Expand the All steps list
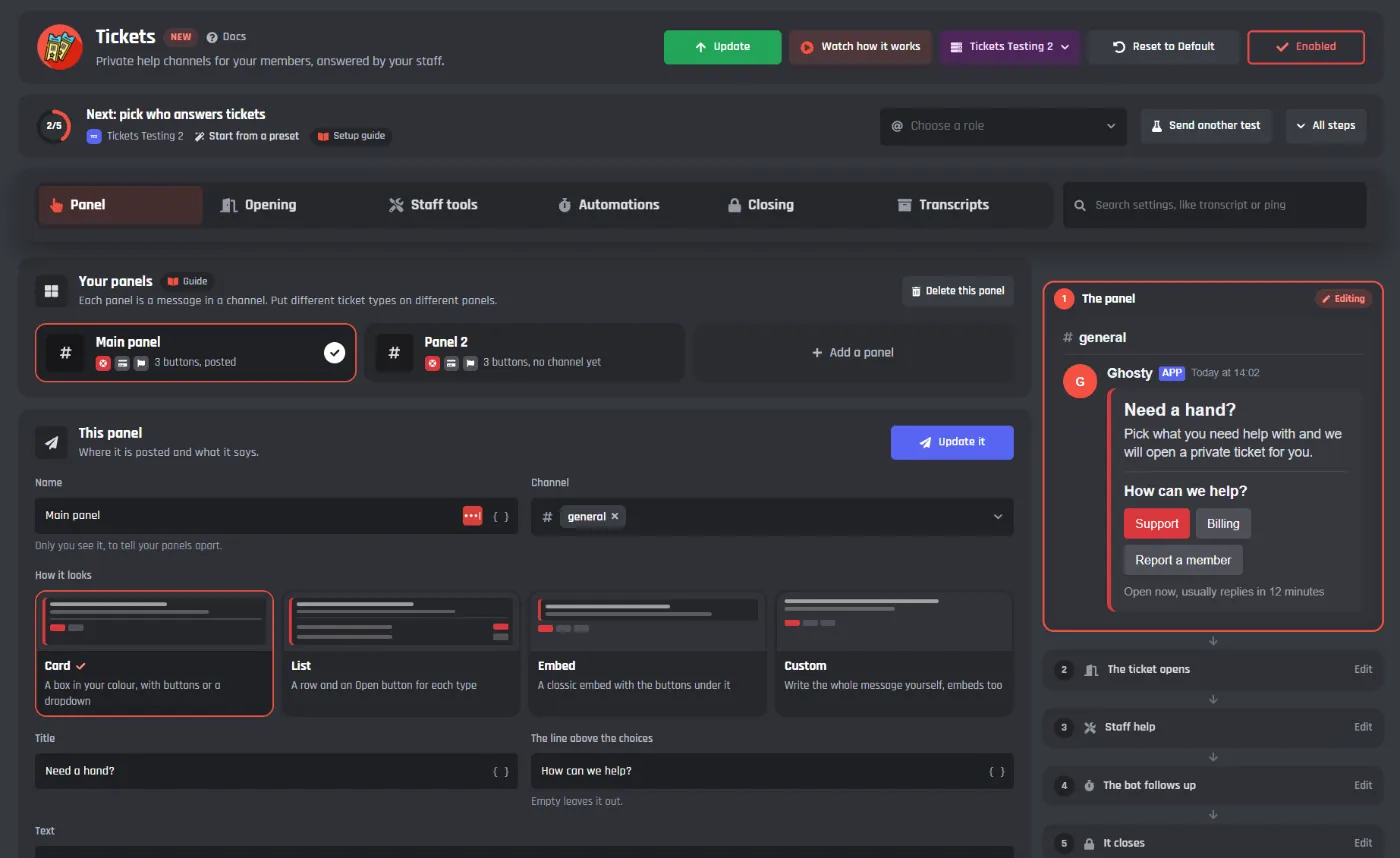Screen dimensions: 1400x858 pyautogui.click(x=1326, y=126)
